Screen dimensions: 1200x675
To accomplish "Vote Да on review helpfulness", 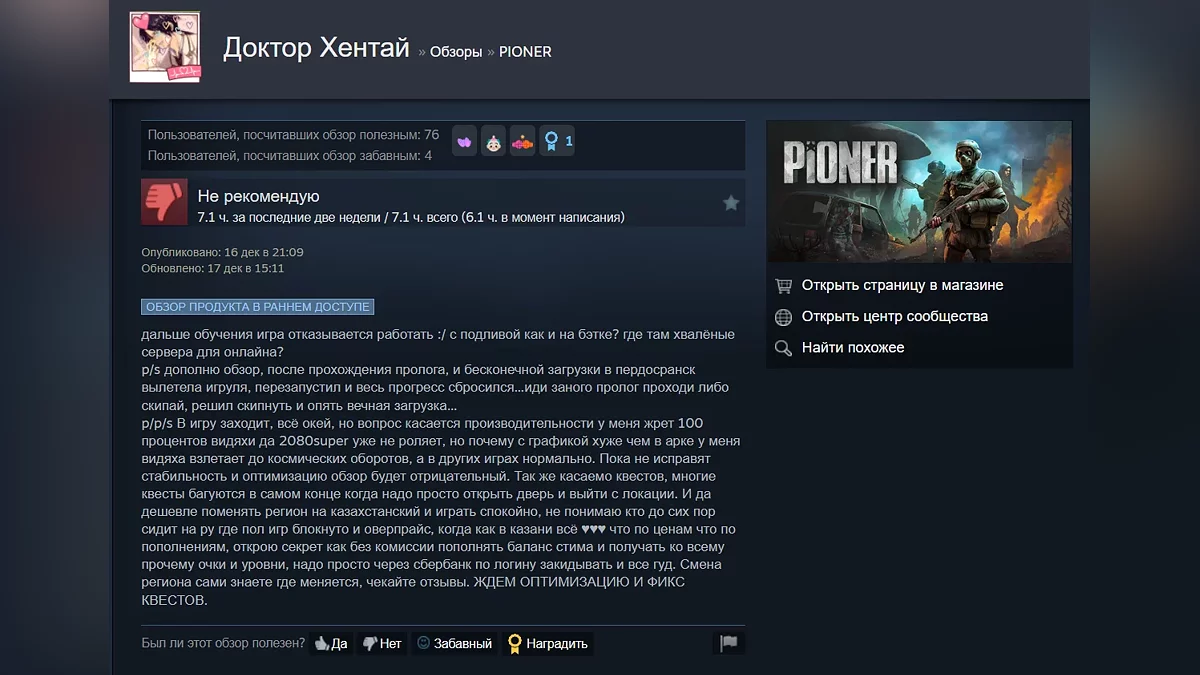I will pos(331,643).
